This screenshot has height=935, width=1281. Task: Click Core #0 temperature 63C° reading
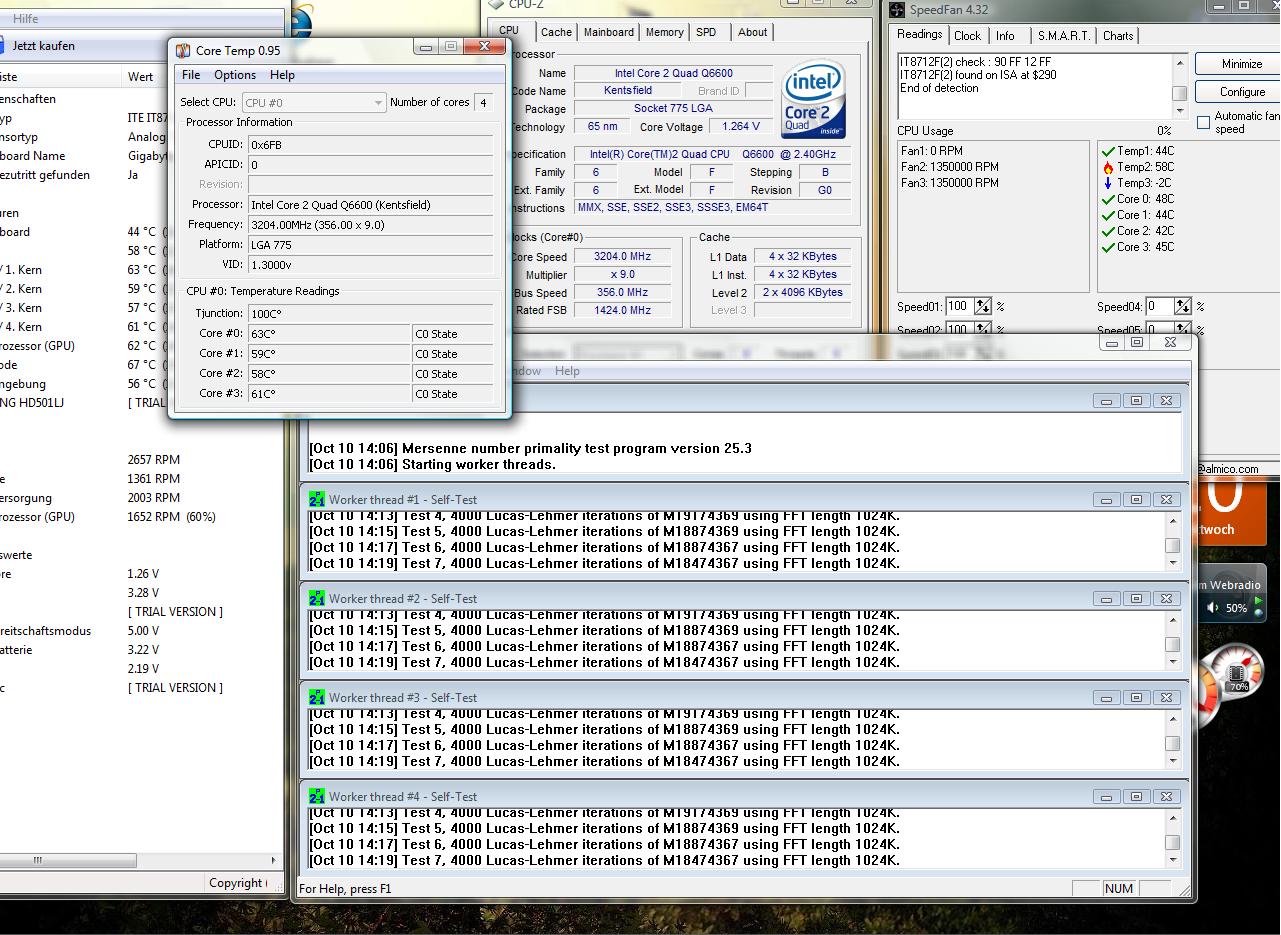[329, 334]
